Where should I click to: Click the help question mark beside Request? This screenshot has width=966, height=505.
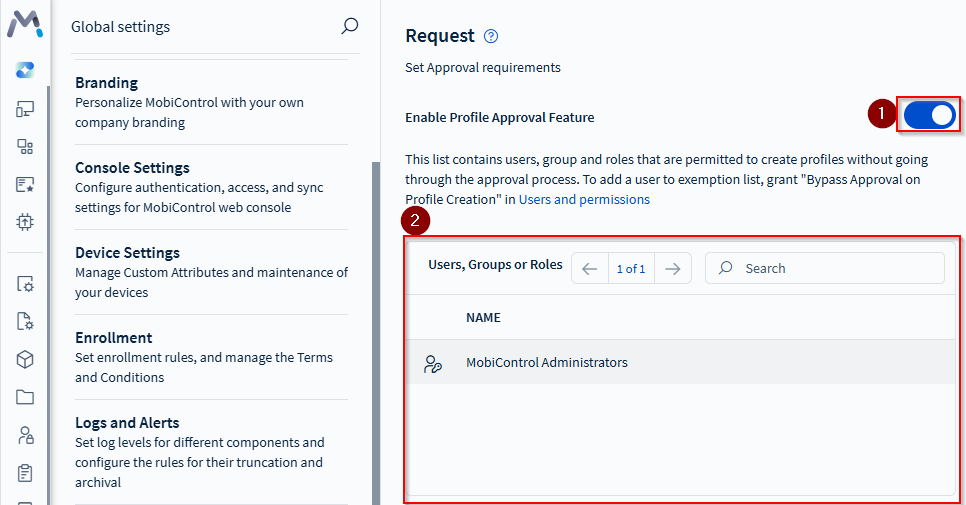pos(491,36)
